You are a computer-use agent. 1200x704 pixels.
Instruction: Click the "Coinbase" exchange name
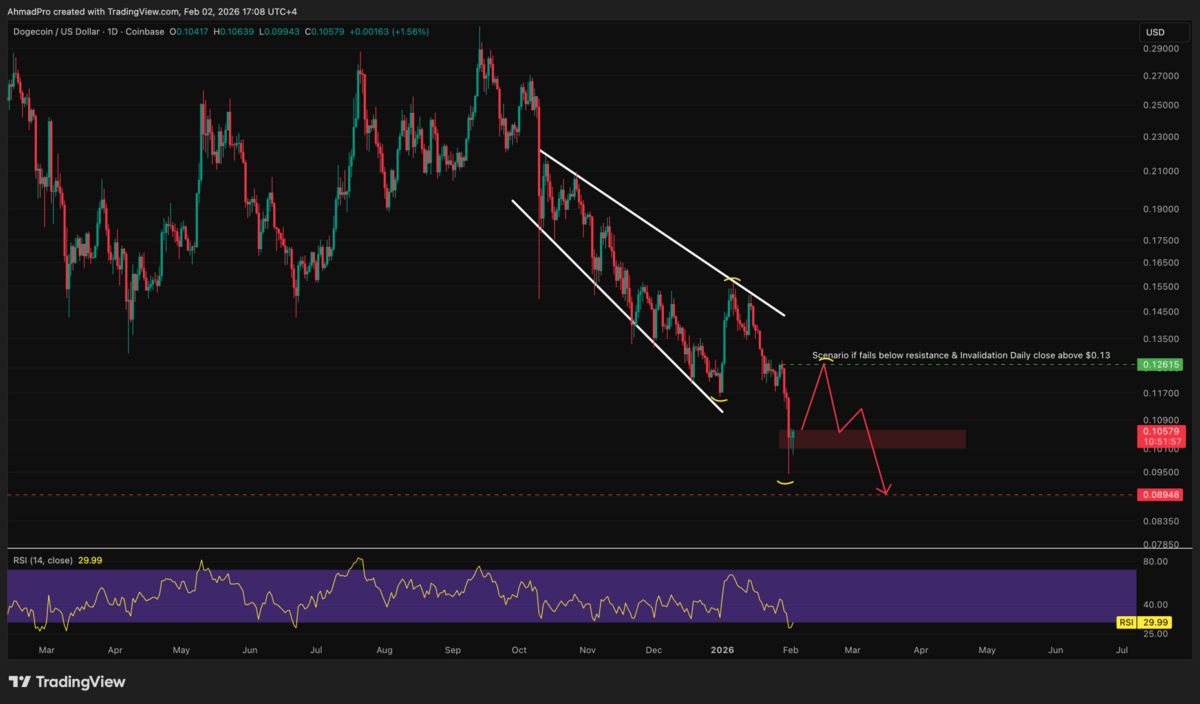(143, 31)
